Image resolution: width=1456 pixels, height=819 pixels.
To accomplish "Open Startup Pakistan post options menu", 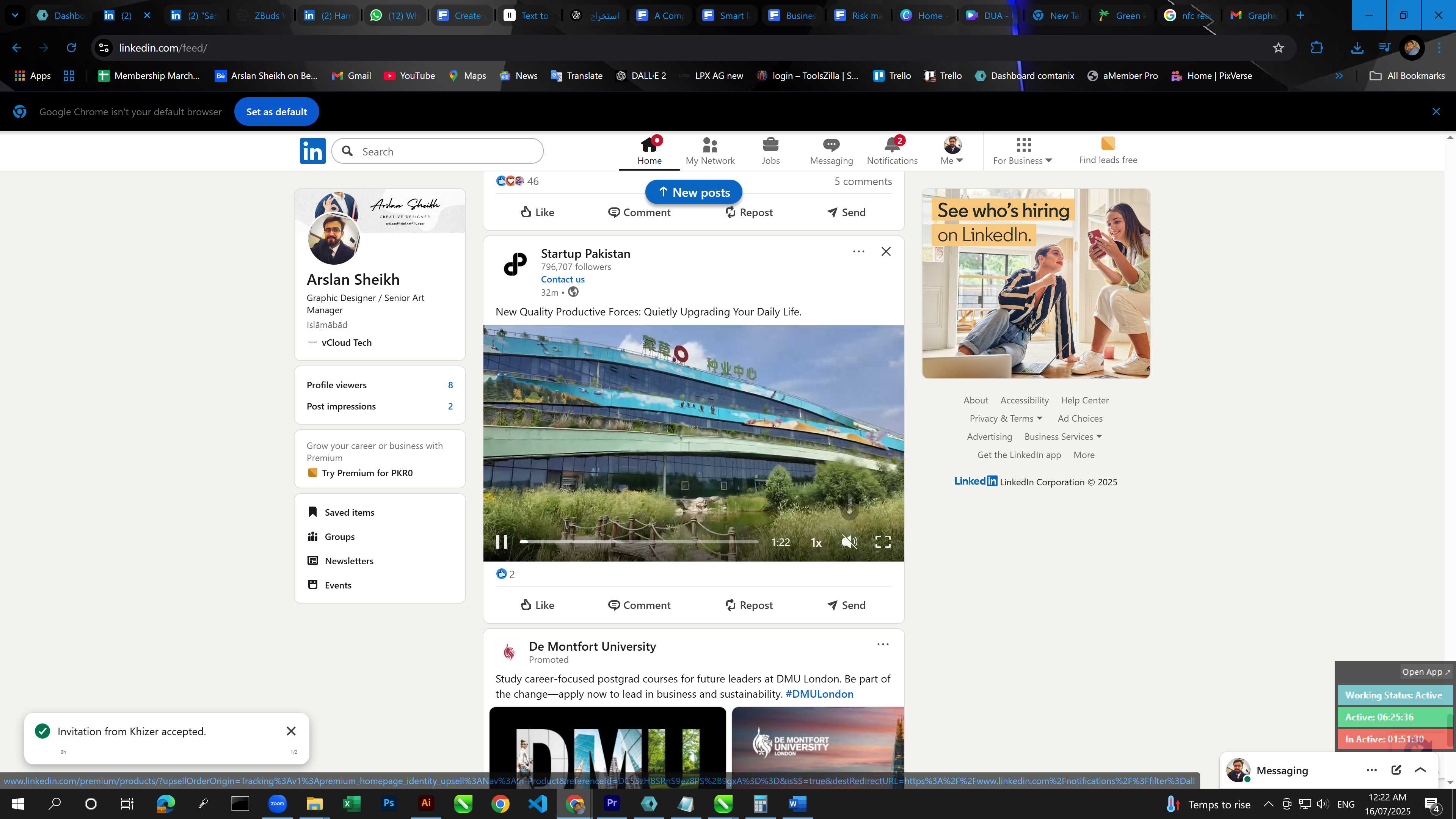I will [x=858, y=251].
